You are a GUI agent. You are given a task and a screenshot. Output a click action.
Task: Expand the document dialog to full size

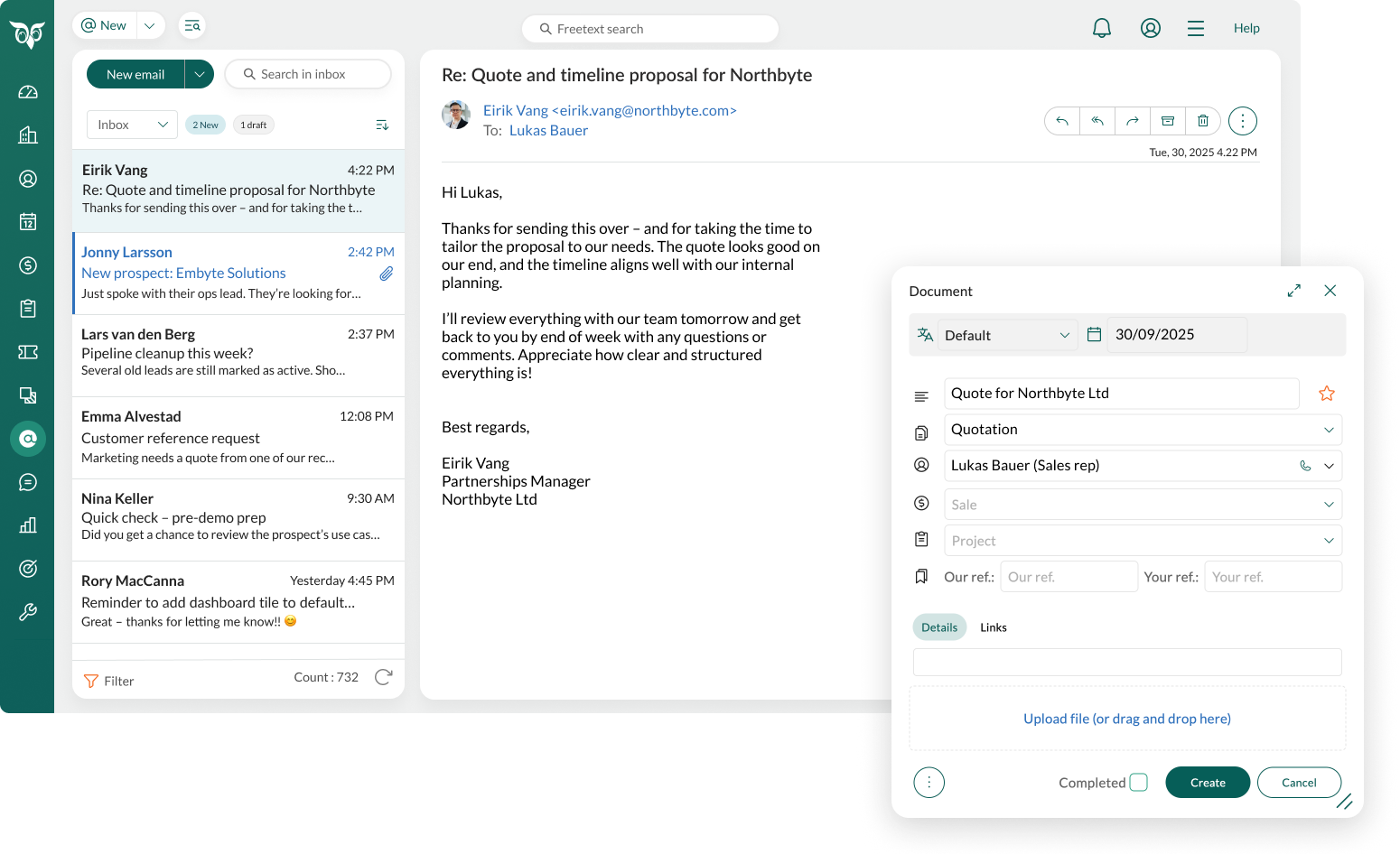[x=1294, y=291]
